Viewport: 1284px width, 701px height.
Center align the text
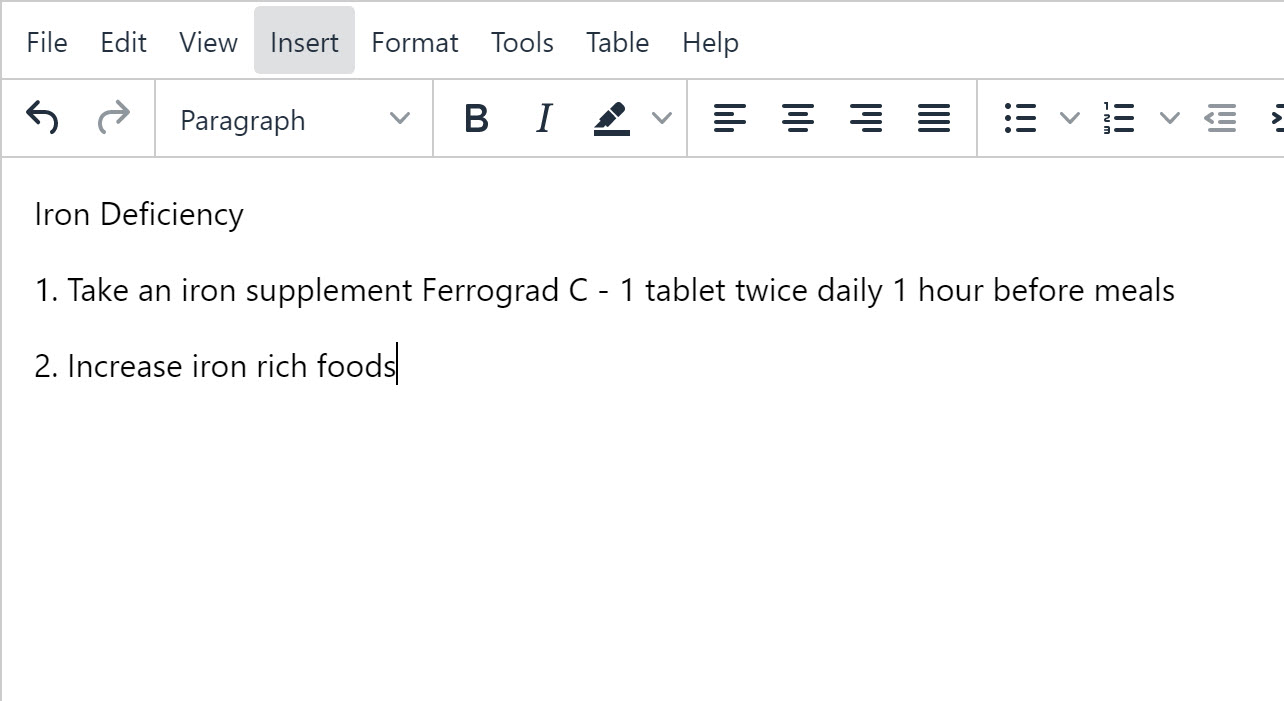[798, 119]
